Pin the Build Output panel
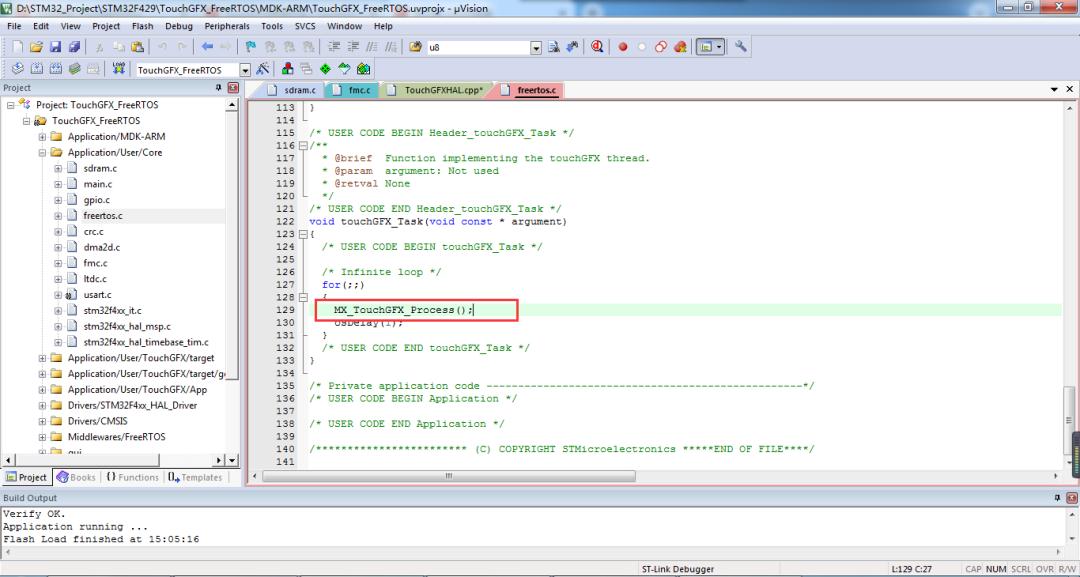1080x577 pixels. point(1058,497)
